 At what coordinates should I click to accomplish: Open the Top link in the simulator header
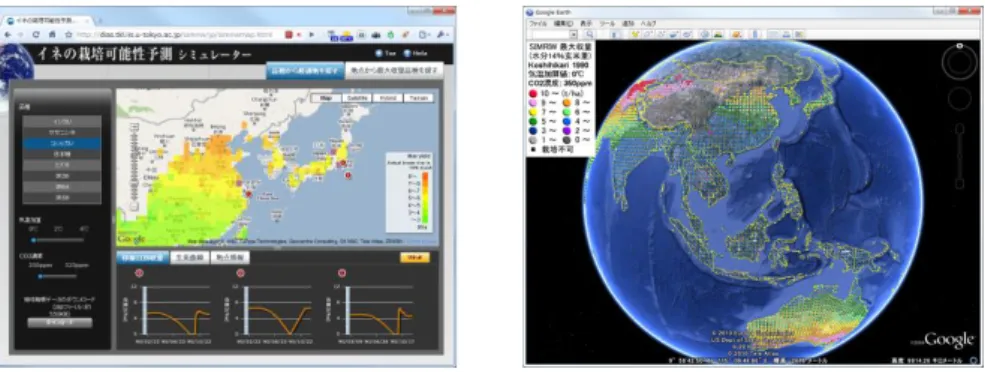[x=385, y=54]
